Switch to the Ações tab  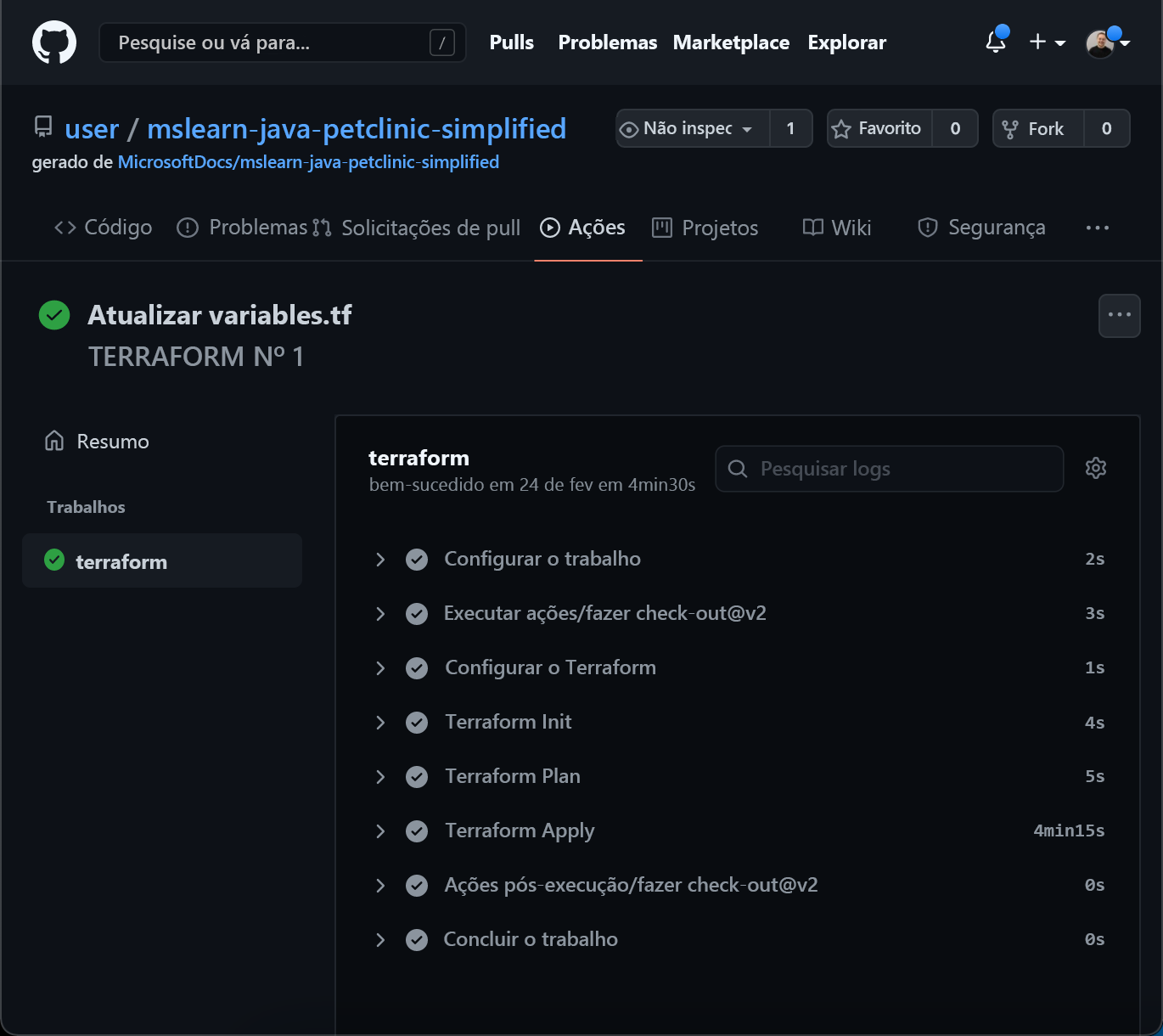tap(582, 228)
